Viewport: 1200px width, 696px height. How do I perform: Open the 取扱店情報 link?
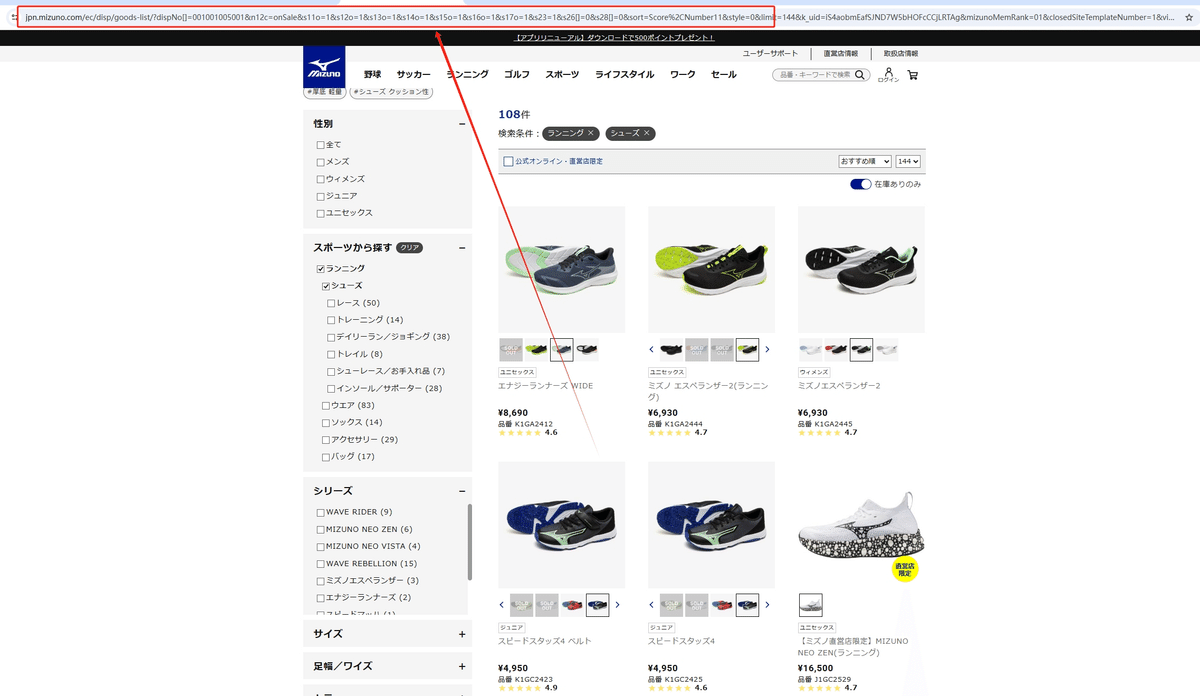[901, 53]
